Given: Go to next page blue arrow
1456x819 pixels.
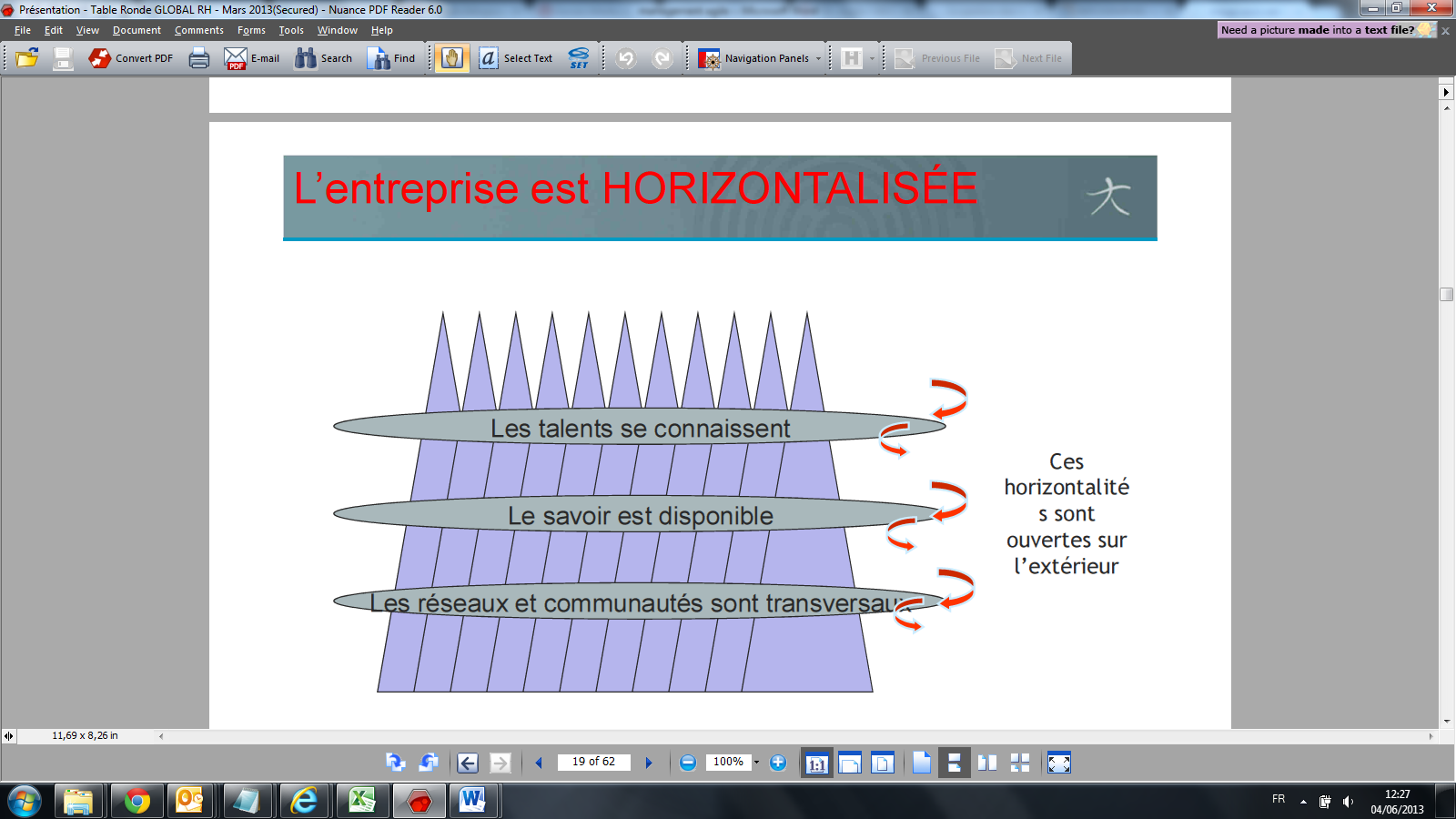Looking at the screenshot, I should pos(649,763).
